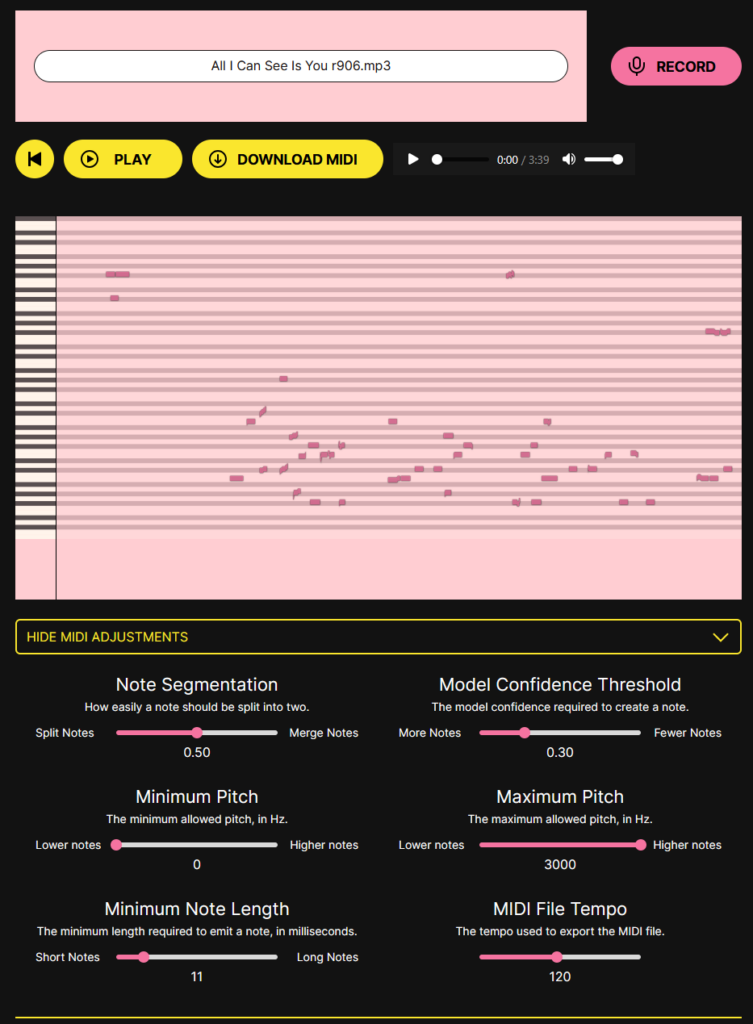Click the DOWNLOAD MIDI button
The height and width of the screenshot is (1024, 753).
pos(287,159)
